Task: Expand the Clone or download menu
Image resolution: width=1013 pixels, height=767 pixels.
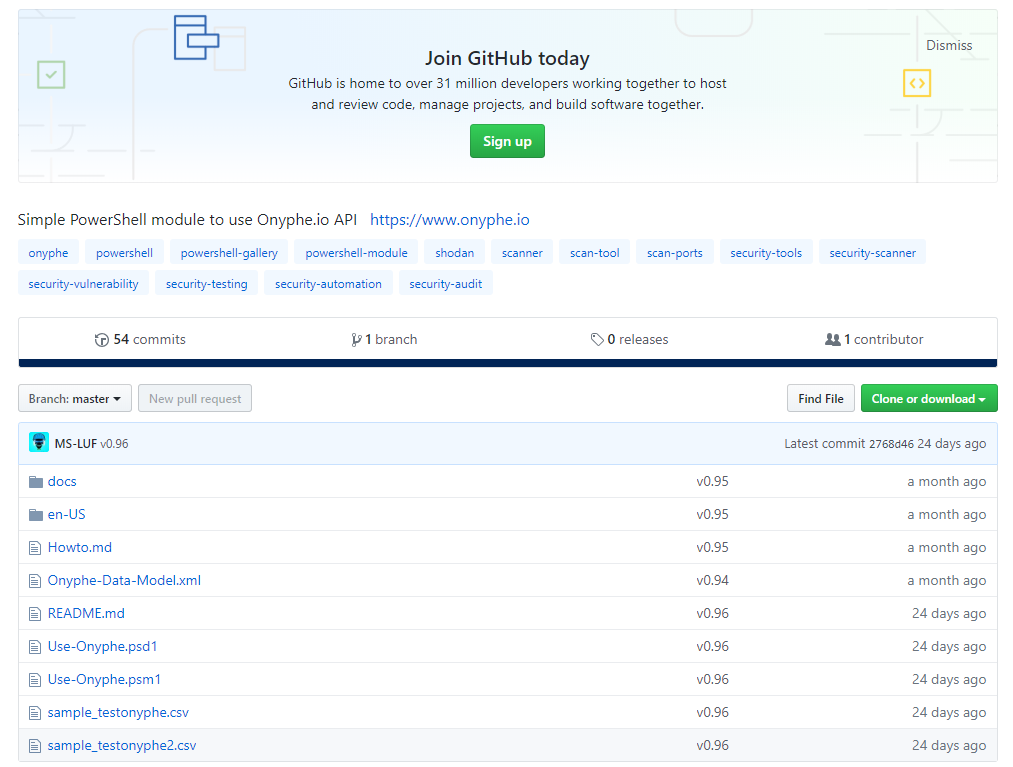Action: point(928,398)
